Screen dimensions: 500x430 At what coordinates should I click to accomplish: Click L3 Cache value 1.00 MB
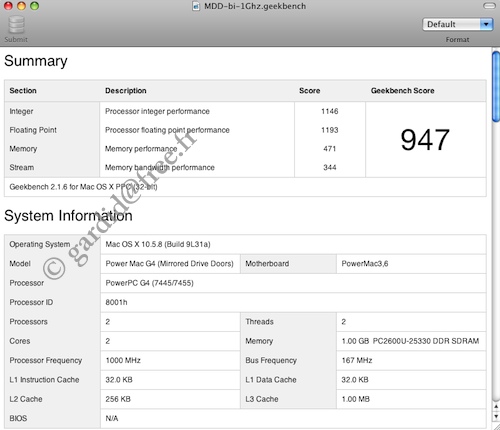click(x=356, y=399)
